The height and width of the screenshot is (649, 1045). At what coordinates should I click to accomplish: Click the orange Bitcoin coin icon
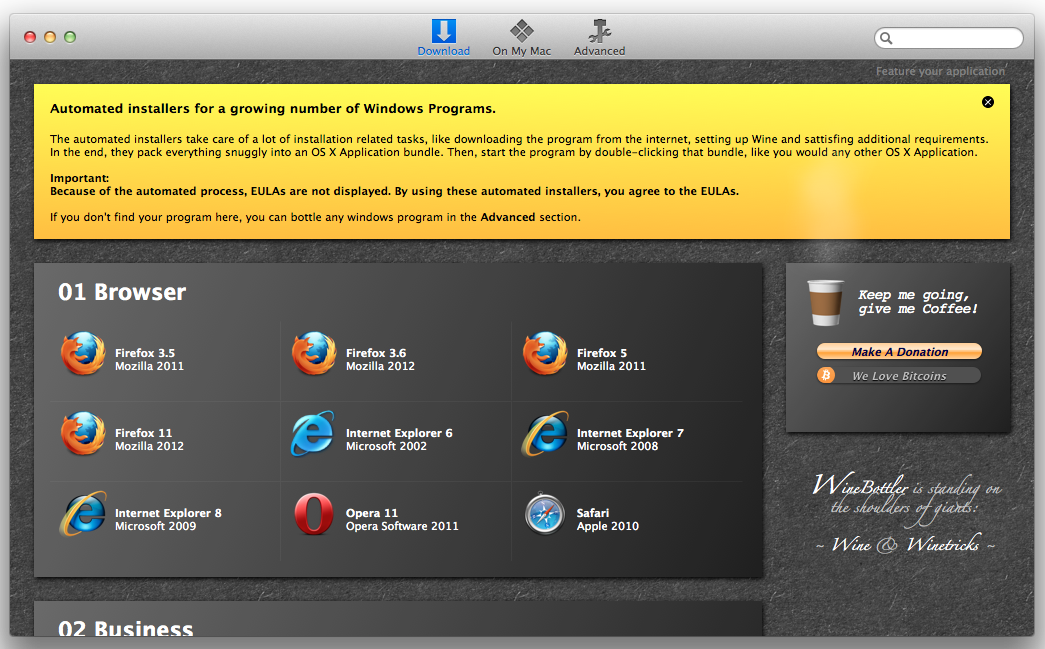[826, 375]
